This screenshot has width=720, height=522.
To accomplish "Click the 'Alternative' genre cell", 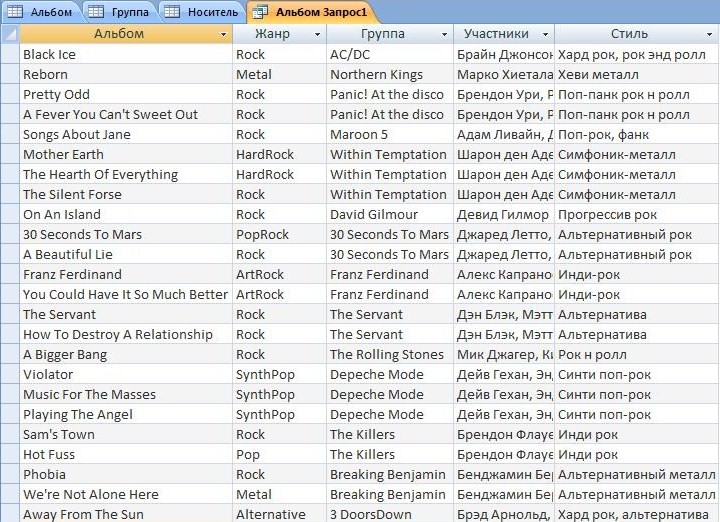I will coord(280,514).
